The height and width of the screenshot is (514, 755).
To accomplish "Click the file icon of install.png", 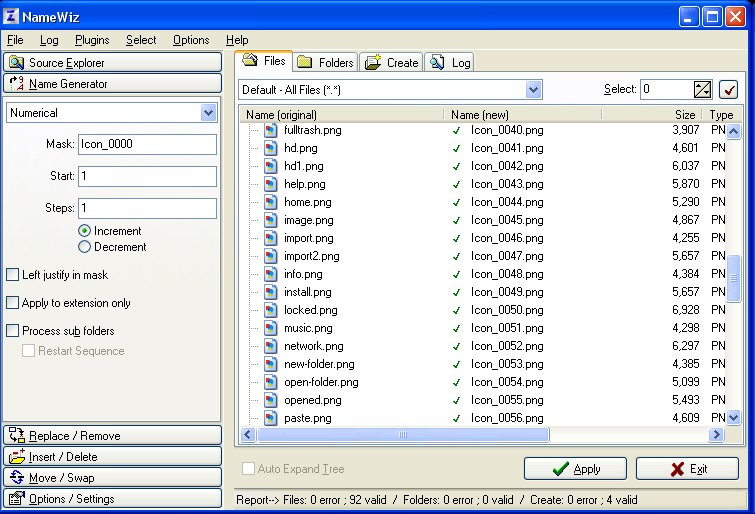I will pos(271,292).
